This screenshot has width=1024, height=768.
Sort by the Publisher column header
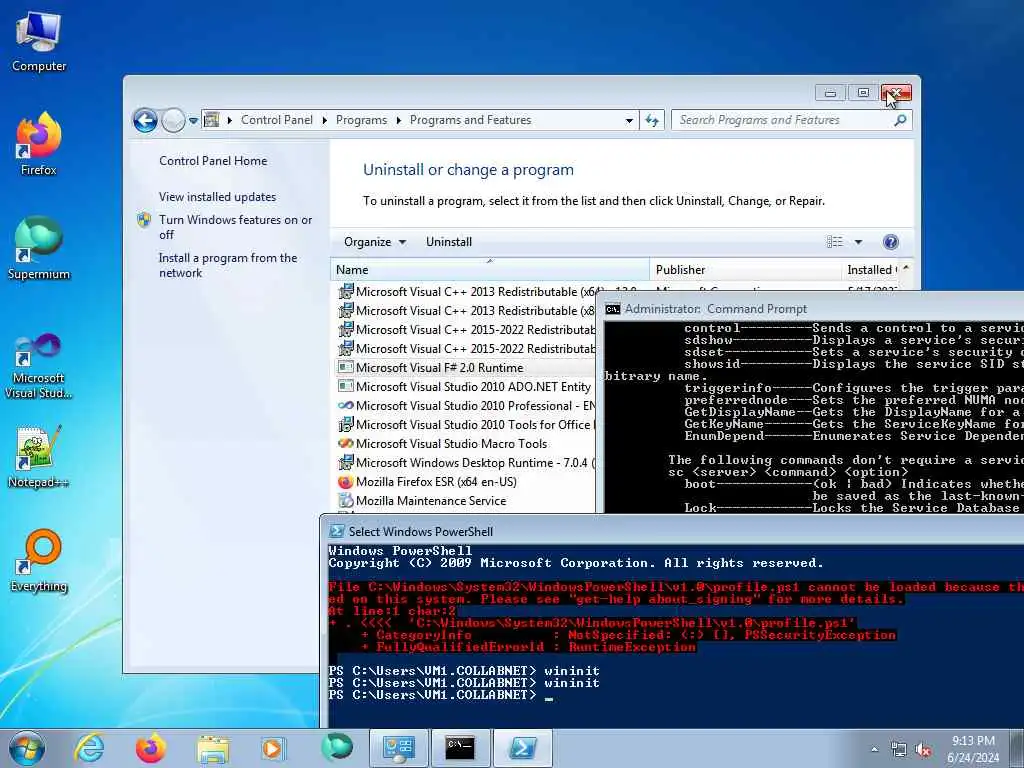pos(745,270)
